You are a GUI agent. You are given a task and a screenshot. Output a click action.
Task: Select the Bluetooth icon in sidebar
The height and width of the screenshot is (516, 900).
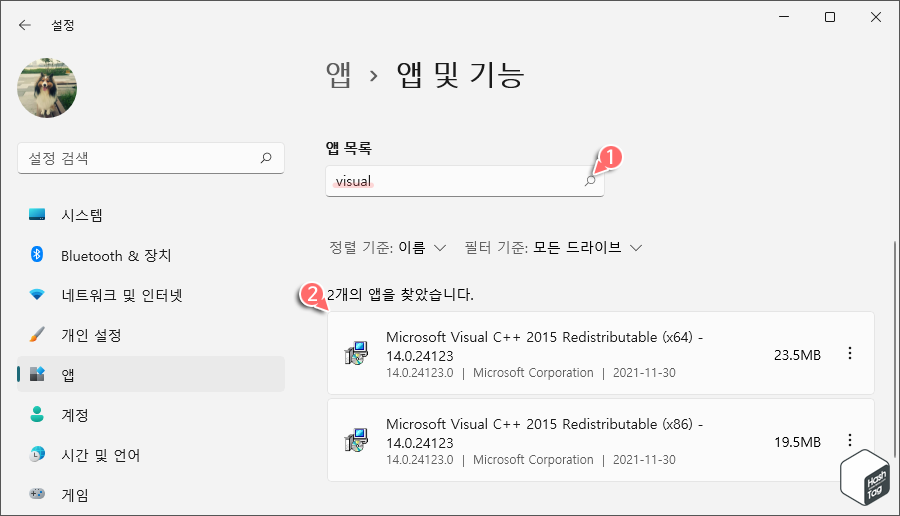(37, 254)
